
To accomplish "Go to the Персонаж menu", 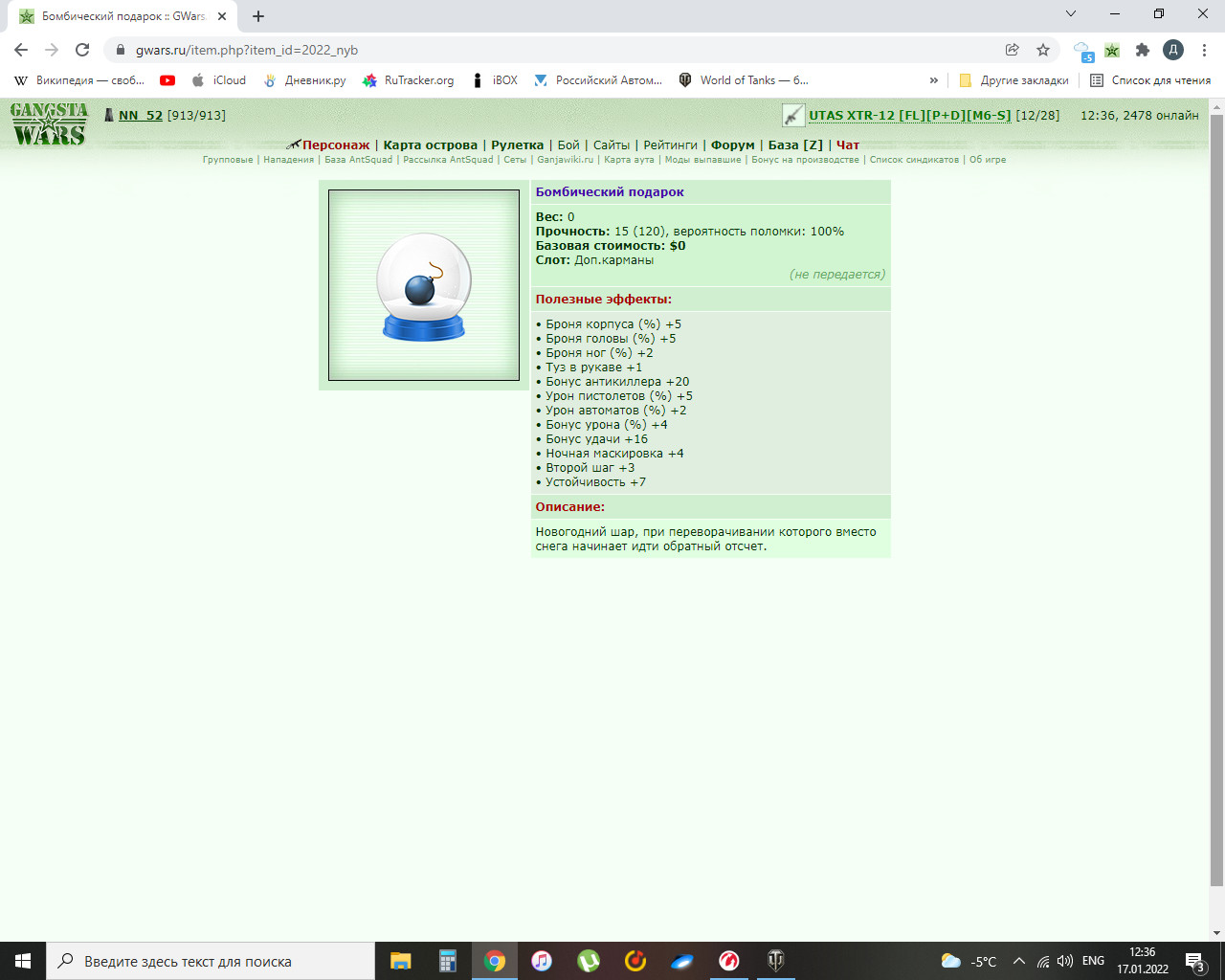I will 336,145.
